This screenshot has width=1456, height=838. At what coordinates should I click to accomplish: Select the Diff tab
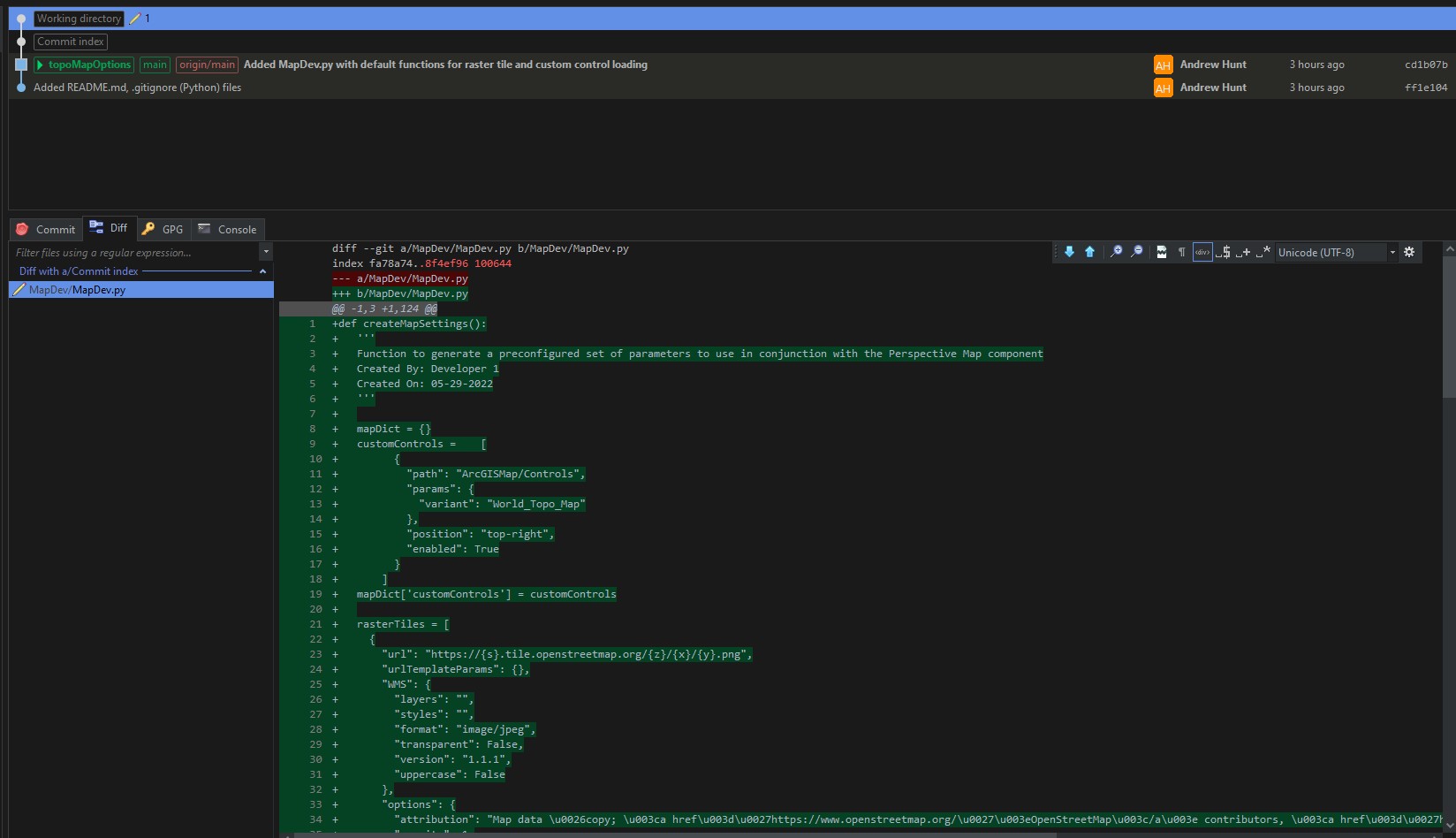coord(110,228)
